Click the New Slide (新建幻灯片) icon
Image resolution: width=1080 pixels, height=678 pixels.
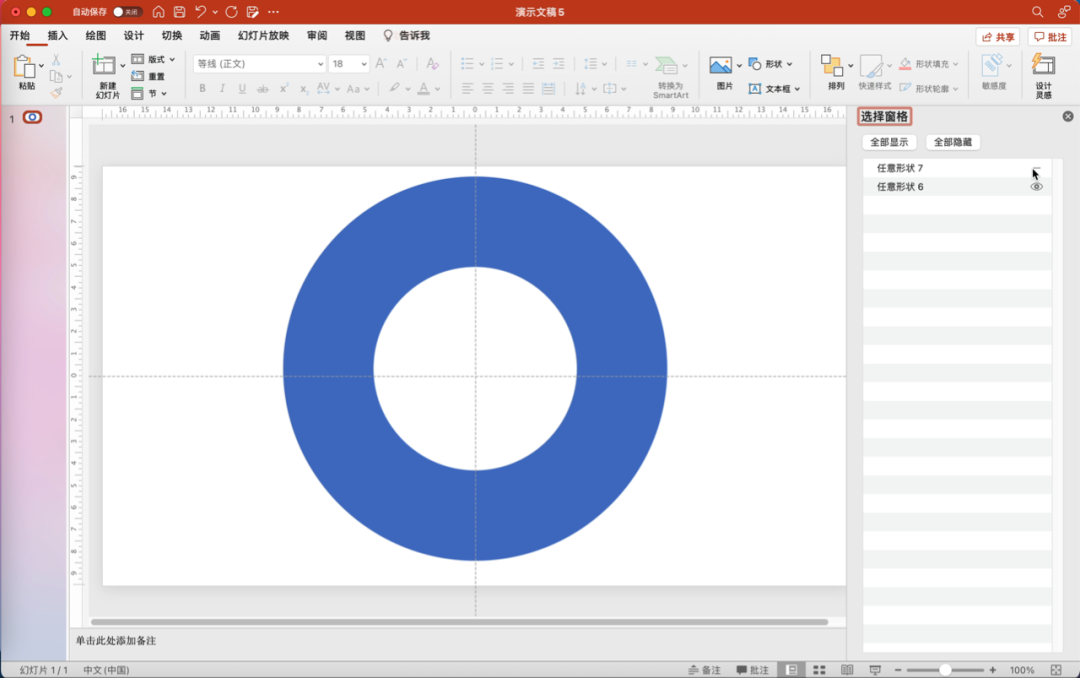(x=104, y=66)
